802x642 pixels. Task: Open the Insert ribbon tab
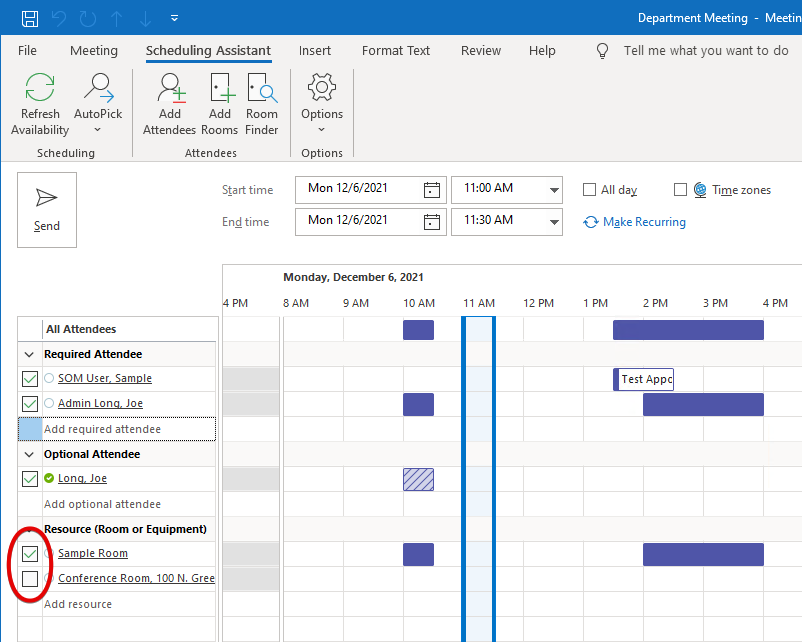click(x=315, y=51)
